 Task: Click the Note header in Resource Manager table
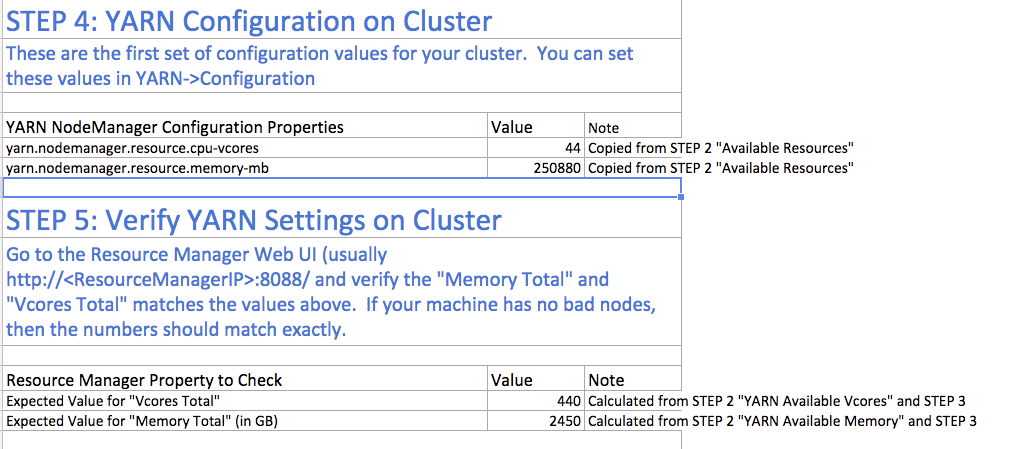click(607, 380)
